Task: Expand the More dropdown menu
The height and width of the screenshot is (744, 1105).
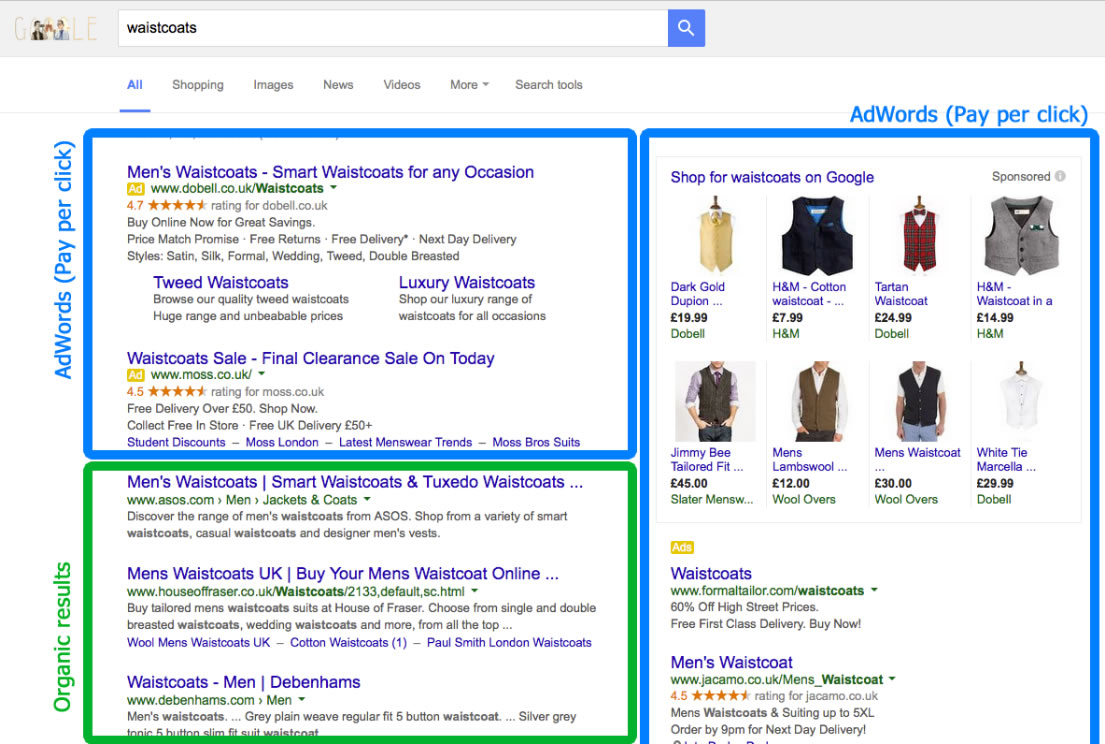Action: [x=469, y=85]
